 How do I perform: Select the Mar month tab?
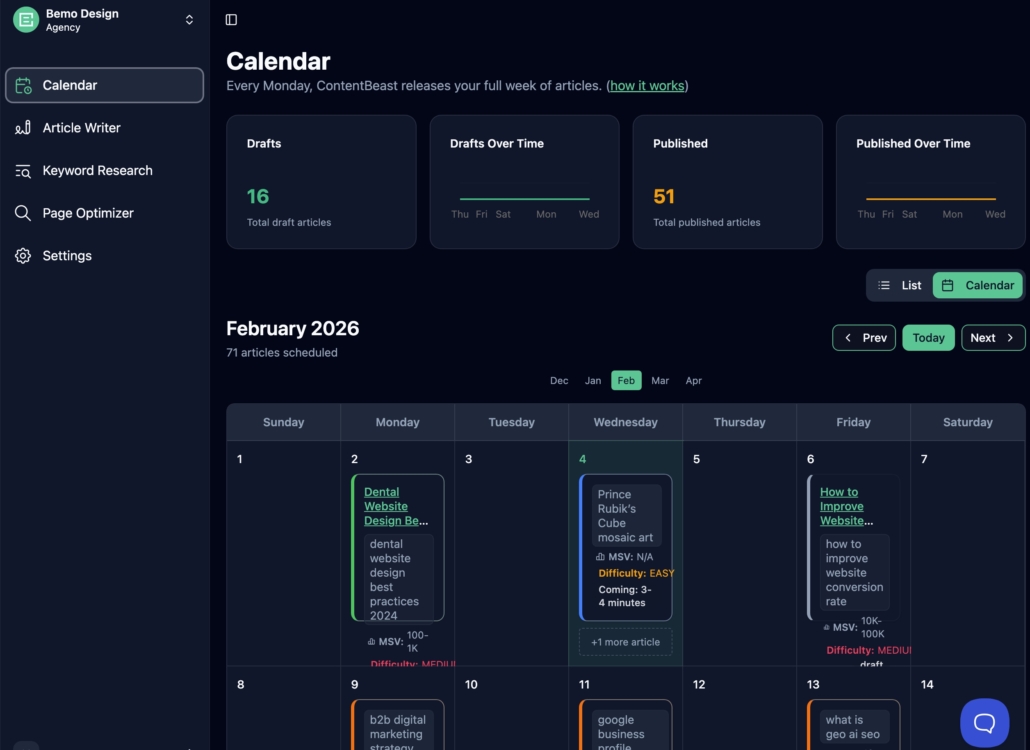(x=660, y=381)
